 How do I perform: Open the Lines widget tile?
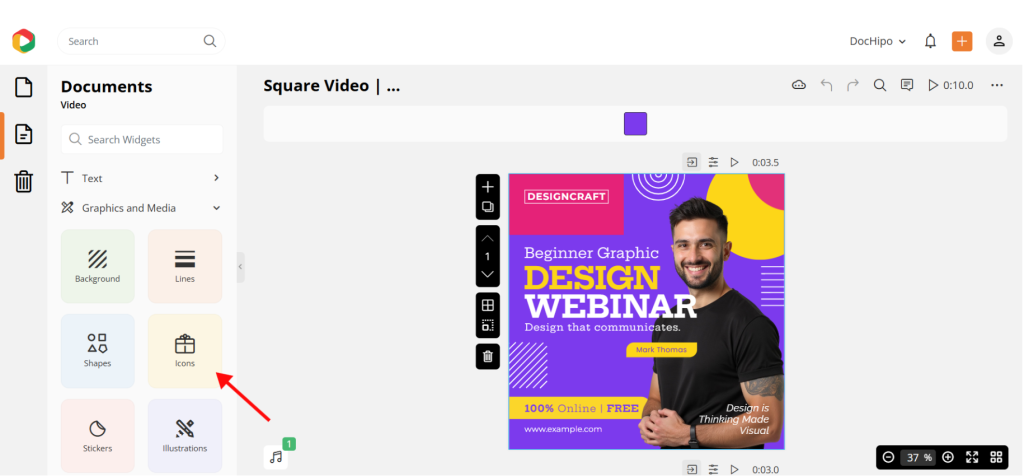pyautogui.click(x=185, y=266)
